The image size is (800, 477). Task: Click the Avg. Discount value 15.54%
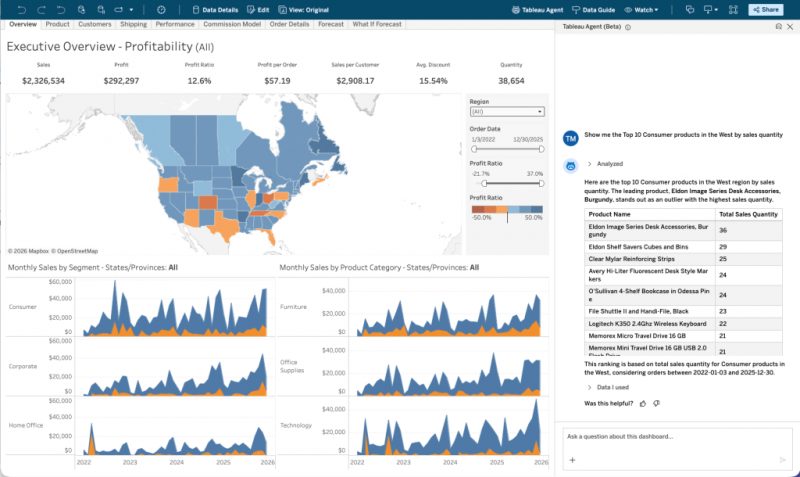[433, 81]
